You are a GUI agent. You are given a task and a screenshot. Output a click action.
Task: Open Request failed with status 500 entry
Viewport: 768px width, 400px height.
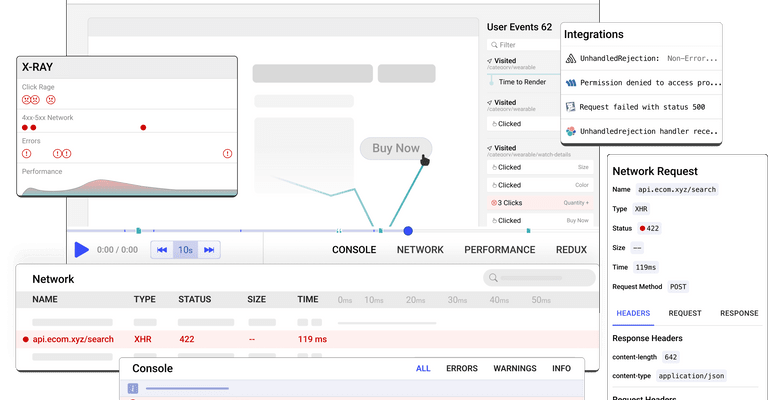point(641,107)
